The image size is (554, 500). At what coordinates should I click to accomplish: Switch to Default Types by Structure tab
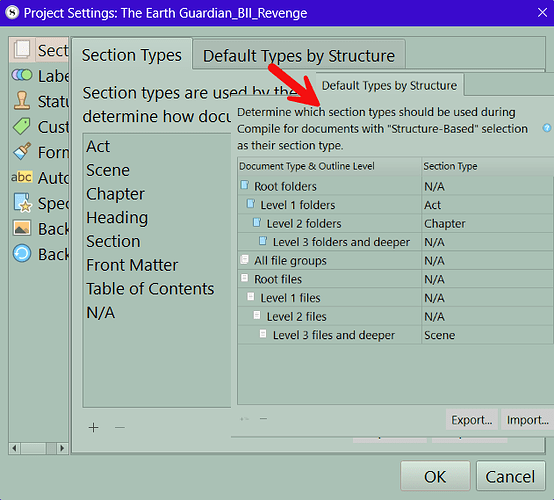coord(299,56)
